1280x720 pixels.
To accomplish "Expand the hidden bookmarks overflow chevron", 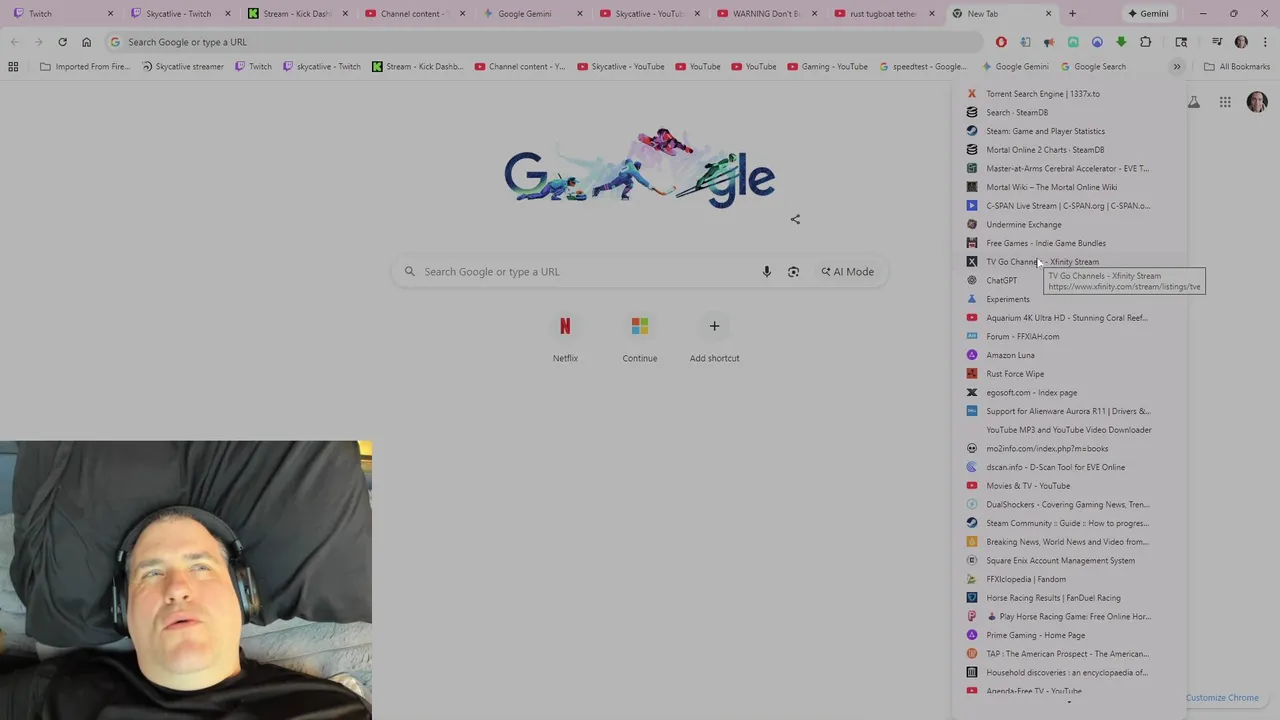I will coord(1177,67).
